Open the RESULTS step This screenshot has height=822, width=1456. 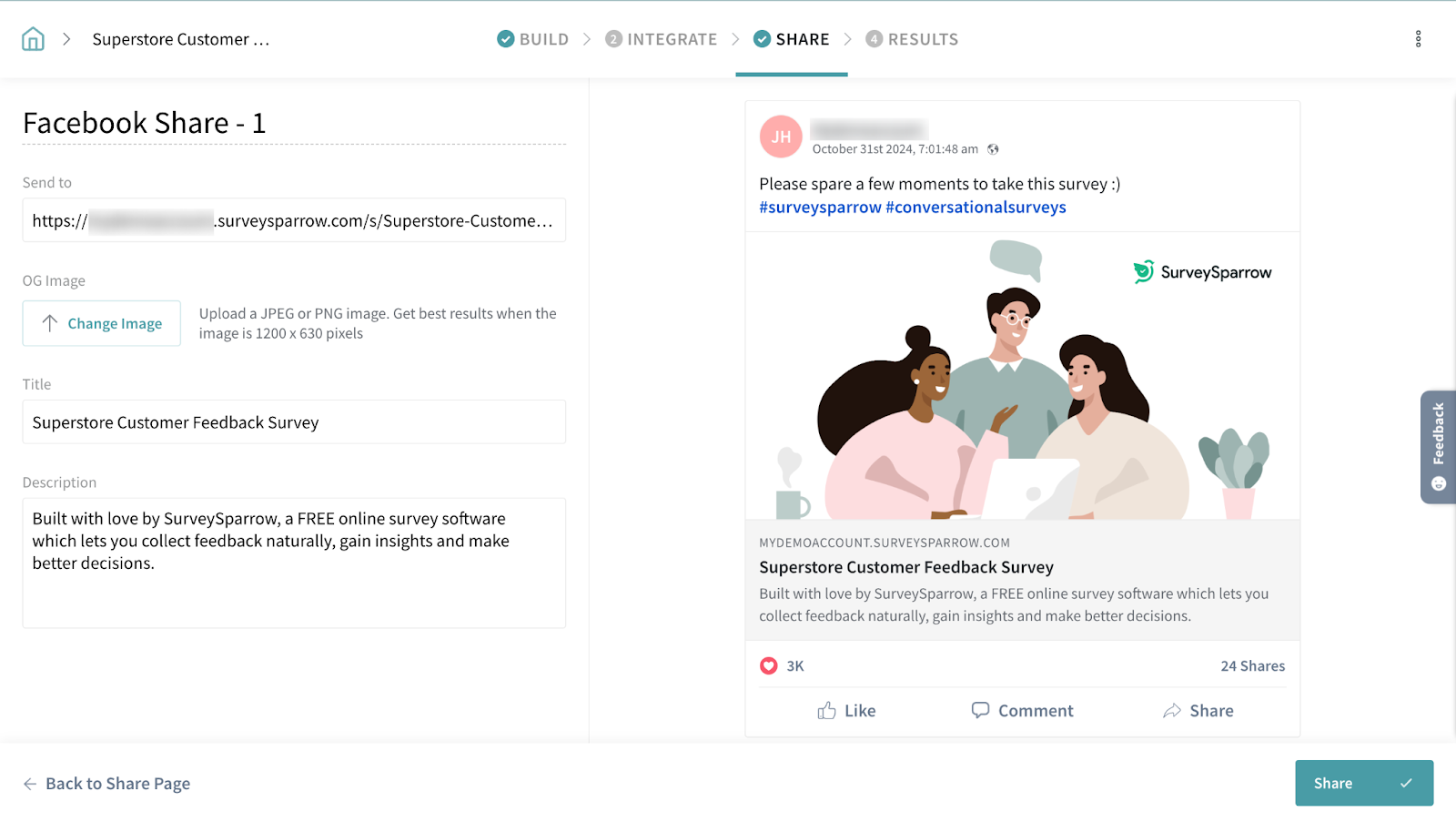(912, 39)
